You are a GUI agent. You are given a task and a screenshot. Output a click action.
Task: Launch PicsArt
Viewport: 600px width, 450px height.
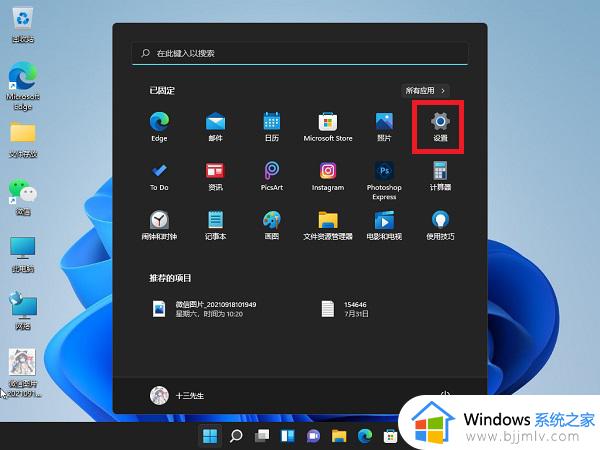click(x=272, y=177)
